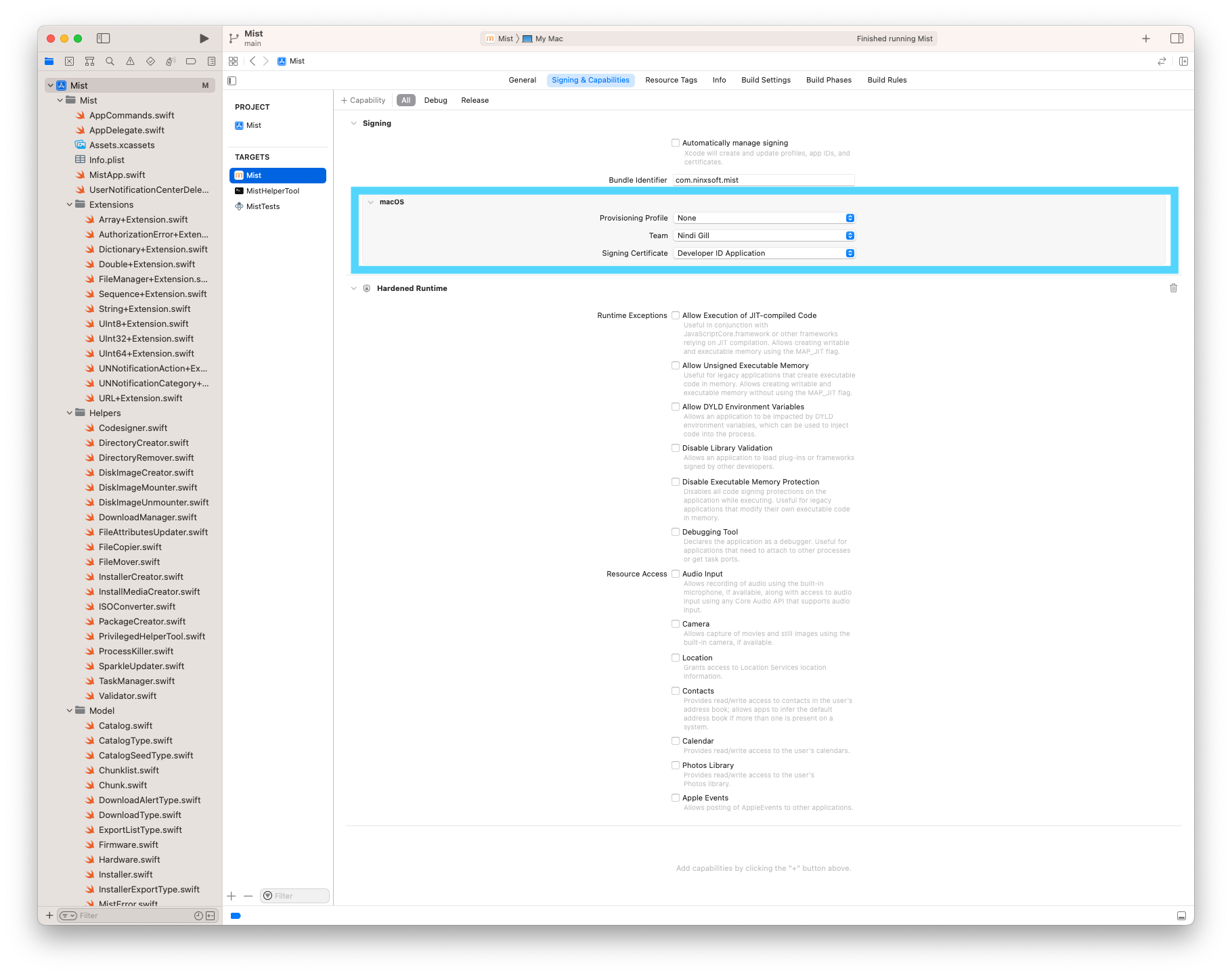Image resolution: width=1232 pixels, height=975 pixels.
Task: Go forward in editor history
Action: (266, 62)
